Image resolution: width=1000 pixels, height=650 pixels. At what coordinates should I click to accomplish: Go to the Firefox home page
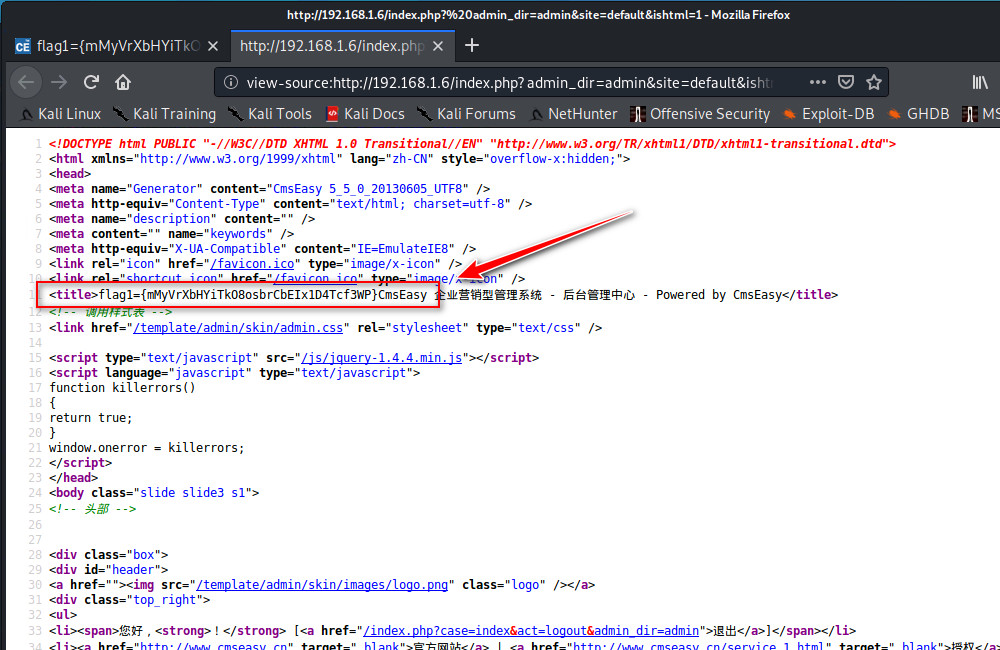[x=123, y=82]
